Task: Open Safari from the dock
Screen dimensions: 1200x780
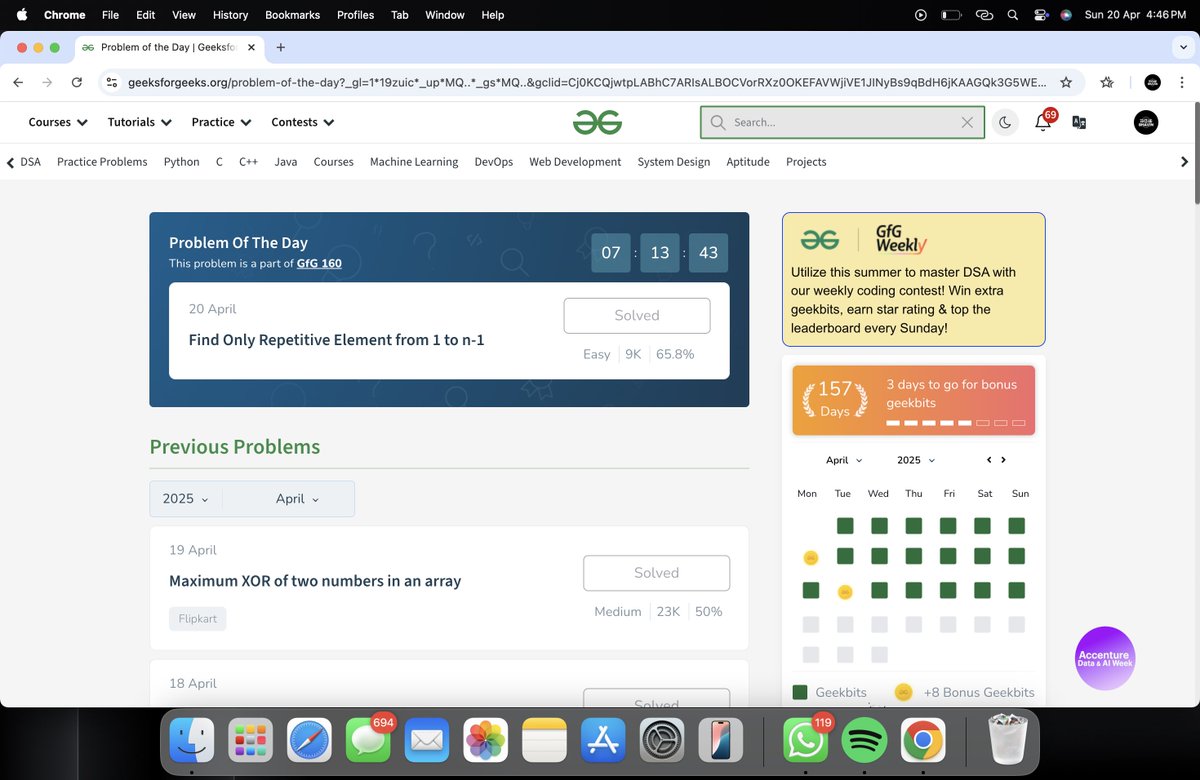Action: pos(309,742)
